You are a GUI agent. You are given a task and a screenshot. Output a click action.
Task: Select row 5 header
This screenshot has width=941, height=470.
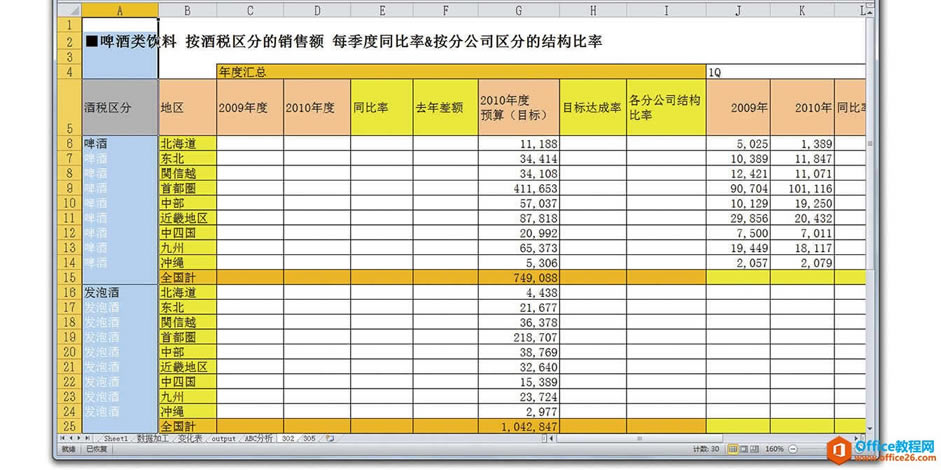[68, 107]
